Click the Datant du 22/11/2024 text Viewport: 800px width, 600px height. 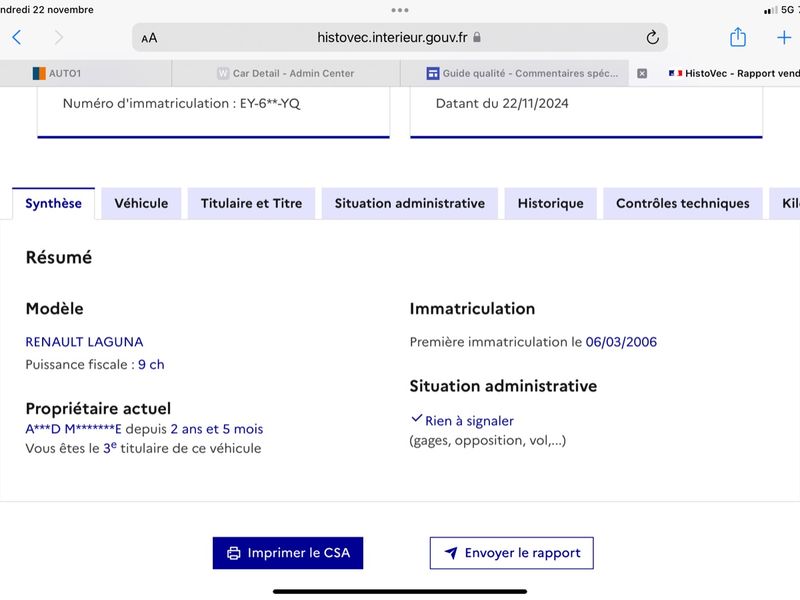(x=502, y=104)
